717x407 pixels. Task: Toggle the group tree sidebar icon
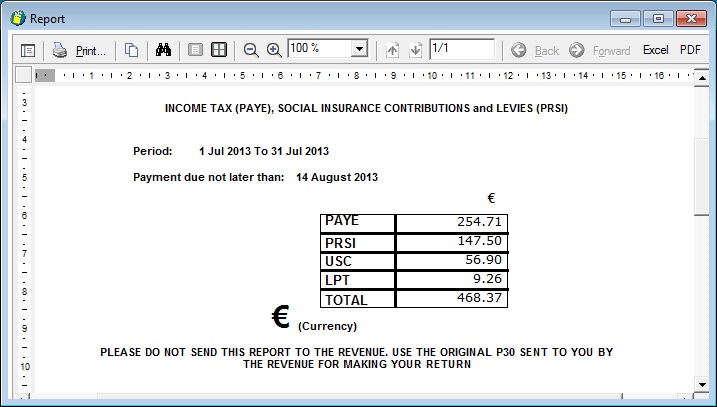tap(28, 50)
